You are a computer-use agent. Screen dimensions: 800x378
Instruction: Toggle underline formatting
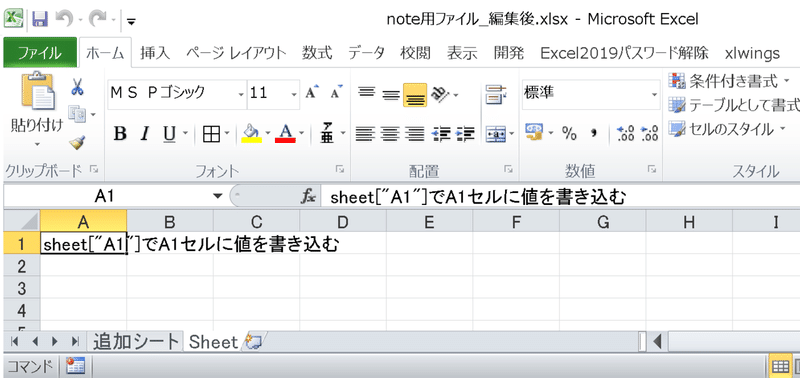coord(169,134)
